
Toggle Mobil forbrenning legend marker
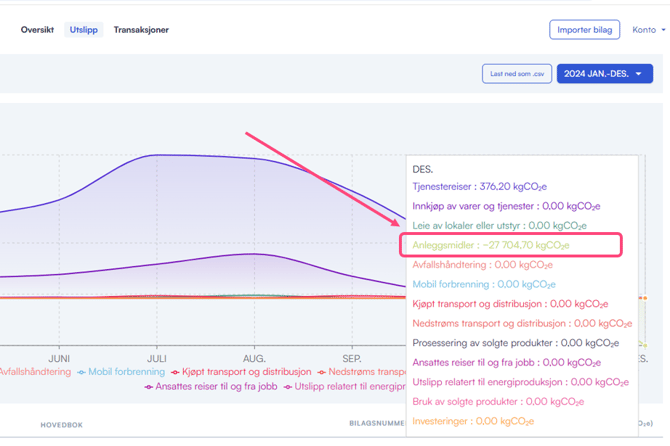[x=81, y=372]
